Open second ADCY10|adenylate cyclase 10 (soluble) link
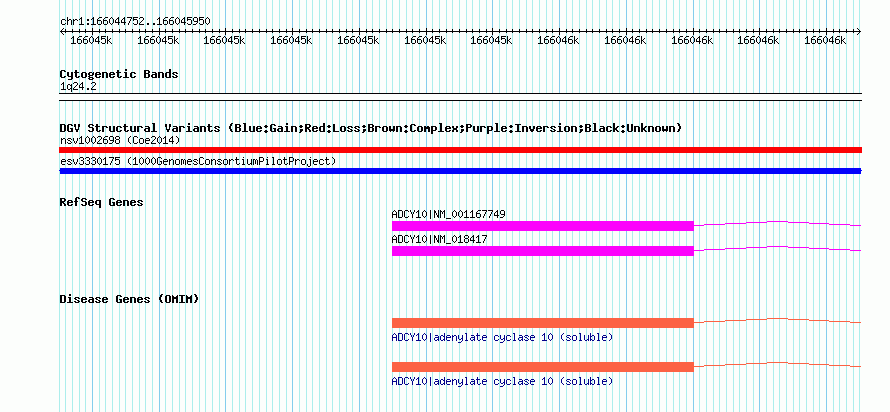890x412 pixels. (x=502, y=381)
